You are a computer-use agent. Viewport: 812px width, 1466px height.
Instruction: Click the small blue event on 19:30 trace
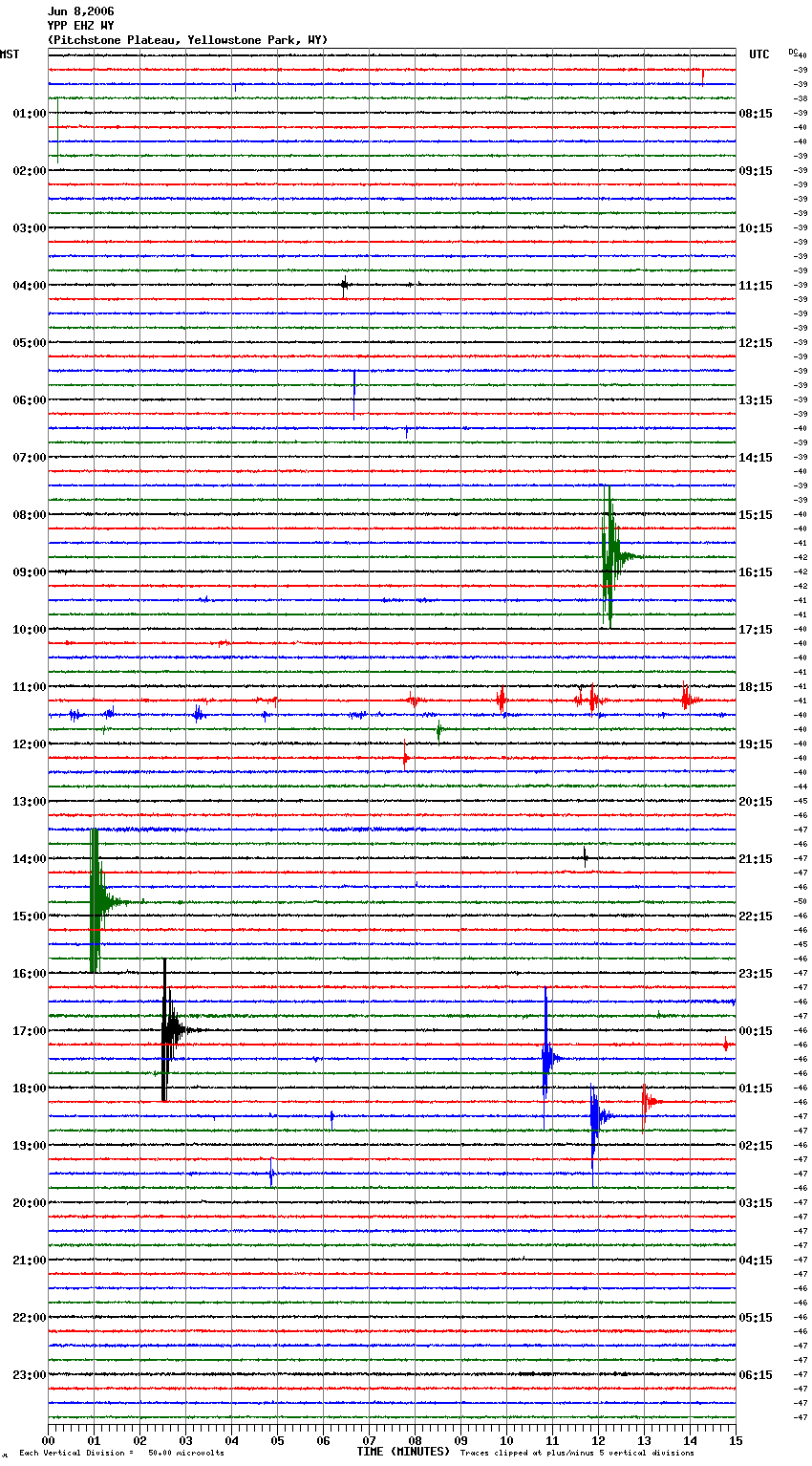(x=271, y=1174)
